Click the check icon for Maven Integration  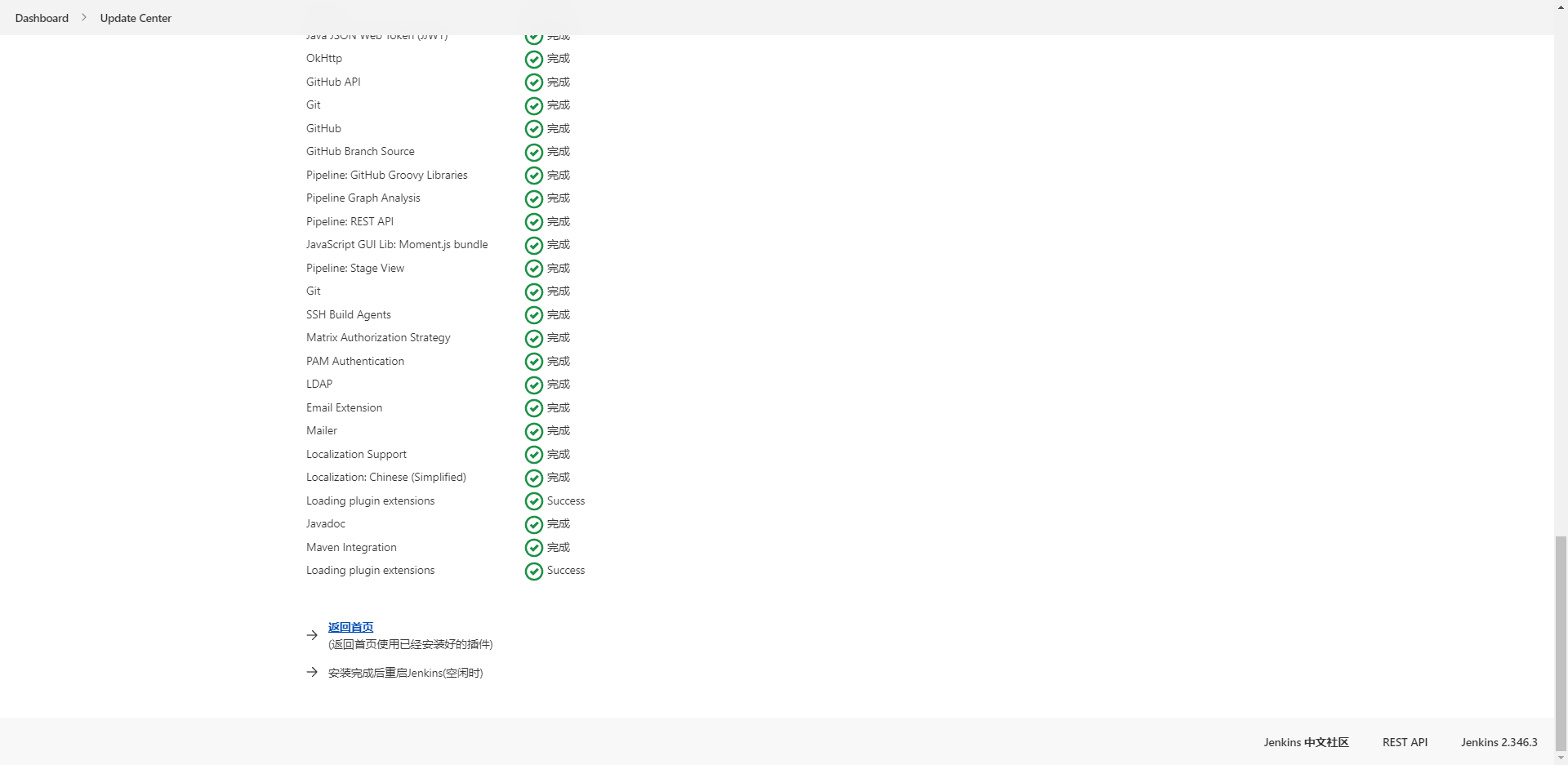(534, 548)
